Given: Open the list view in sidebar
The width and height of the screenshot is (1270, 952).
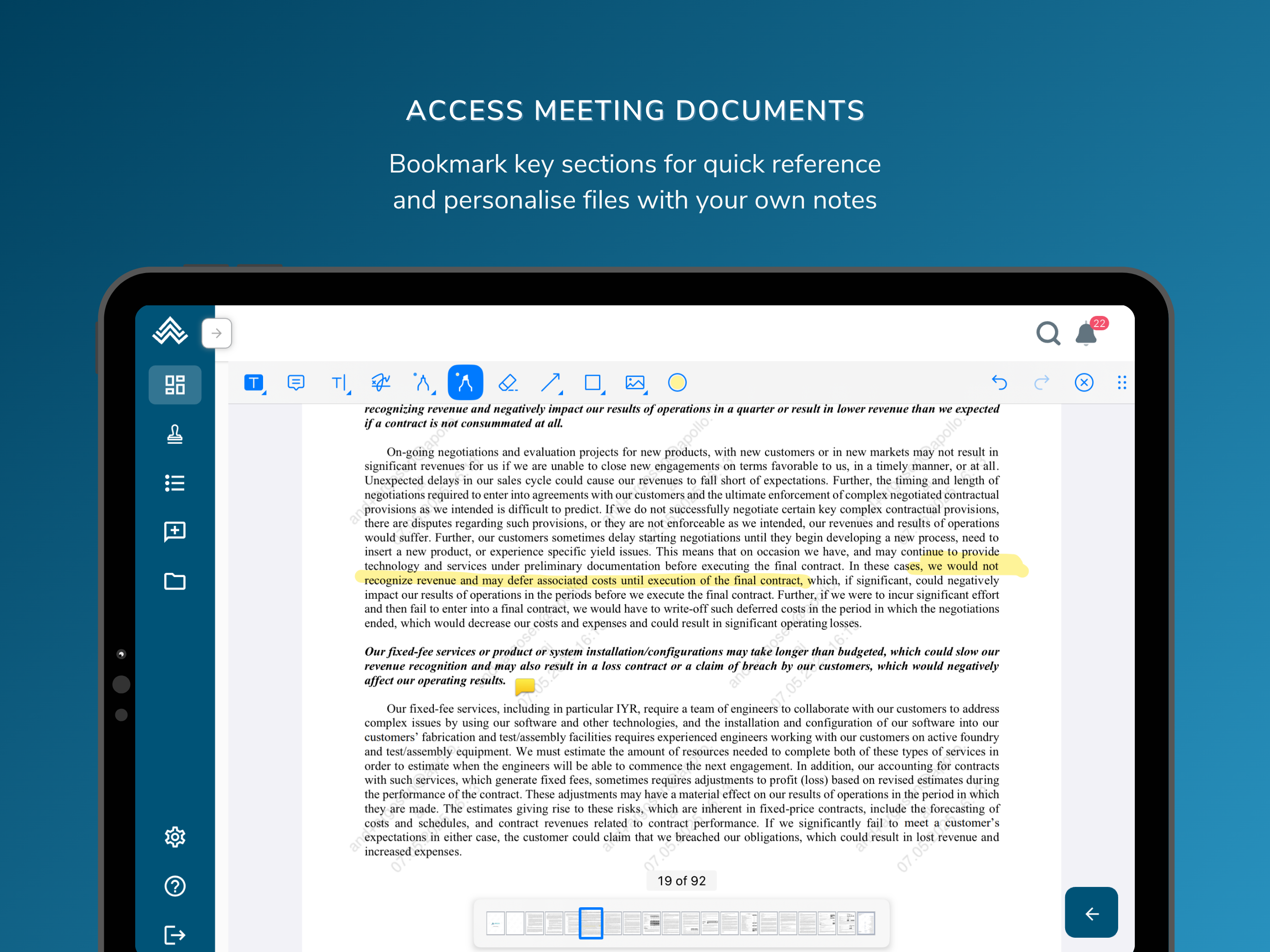Looking at the screenshot, I should pyautogui.click(x=174, y=482).
